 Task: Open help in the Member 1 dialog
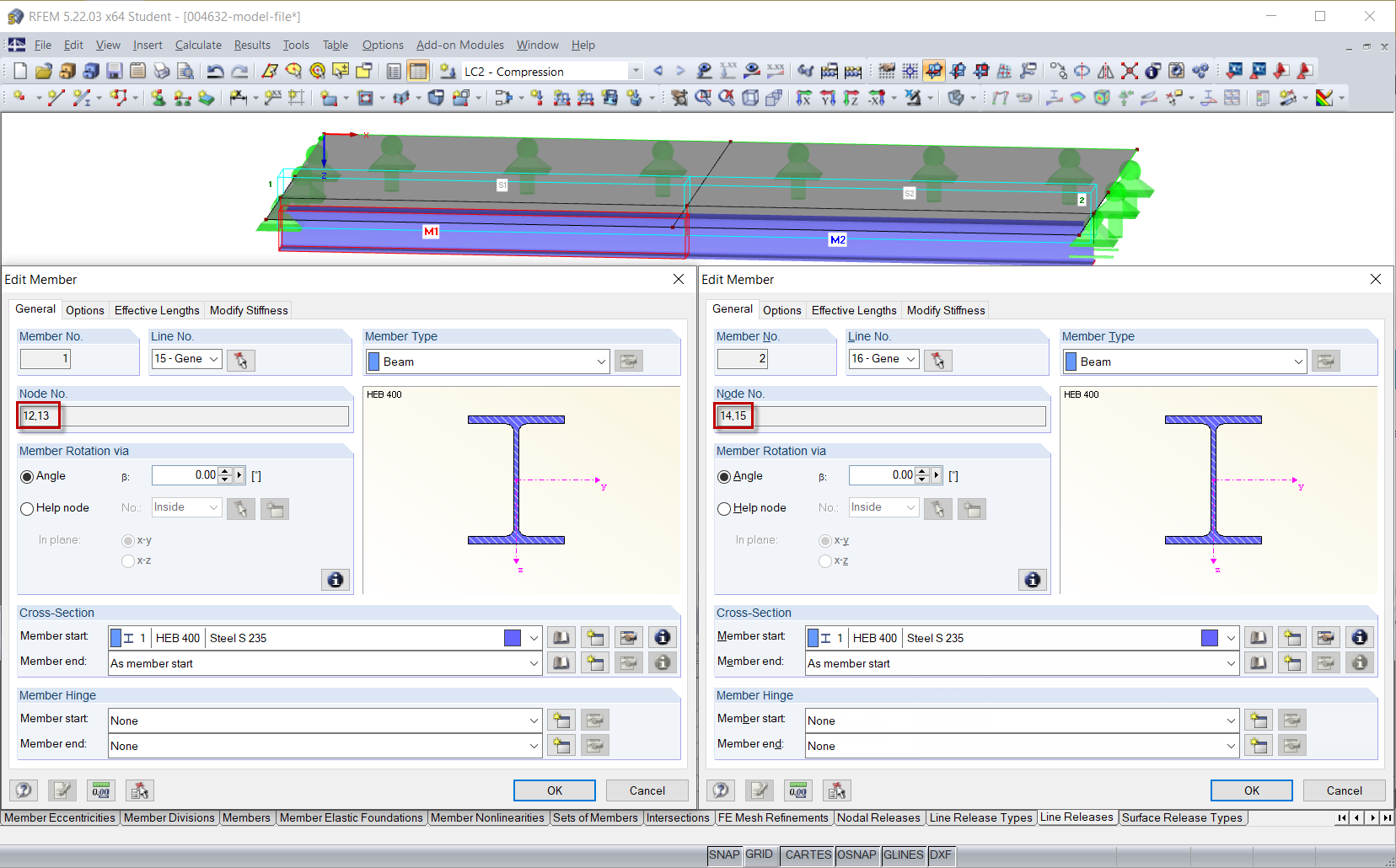24,790
